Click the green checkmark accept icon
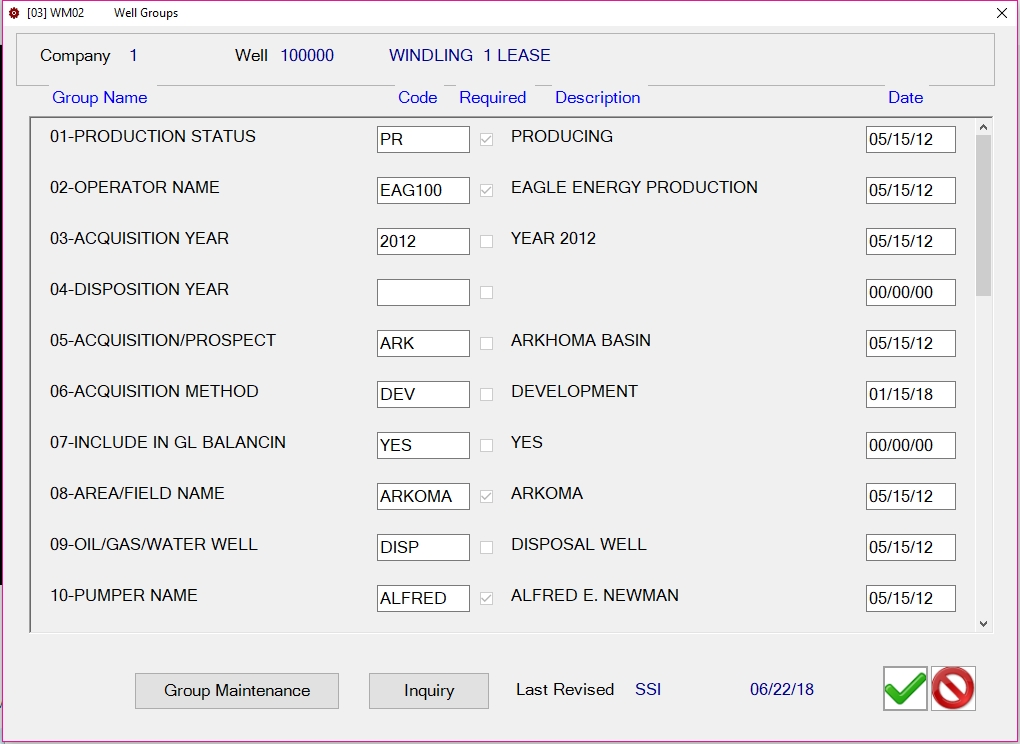This screenshot has width=1020, height=744. 905,689
